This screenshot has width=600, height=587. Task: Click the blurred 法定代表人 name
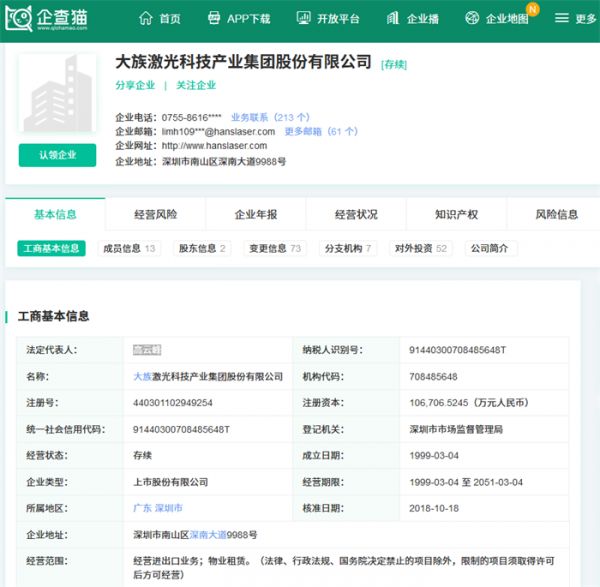point(147,350)
